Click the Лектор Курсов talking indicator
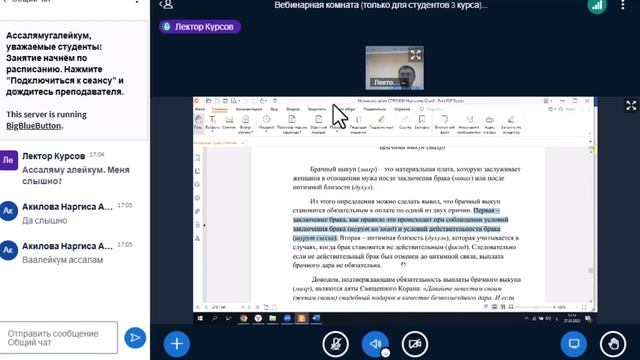This screenshot has width=640, height=360. [x=200, y=27]
